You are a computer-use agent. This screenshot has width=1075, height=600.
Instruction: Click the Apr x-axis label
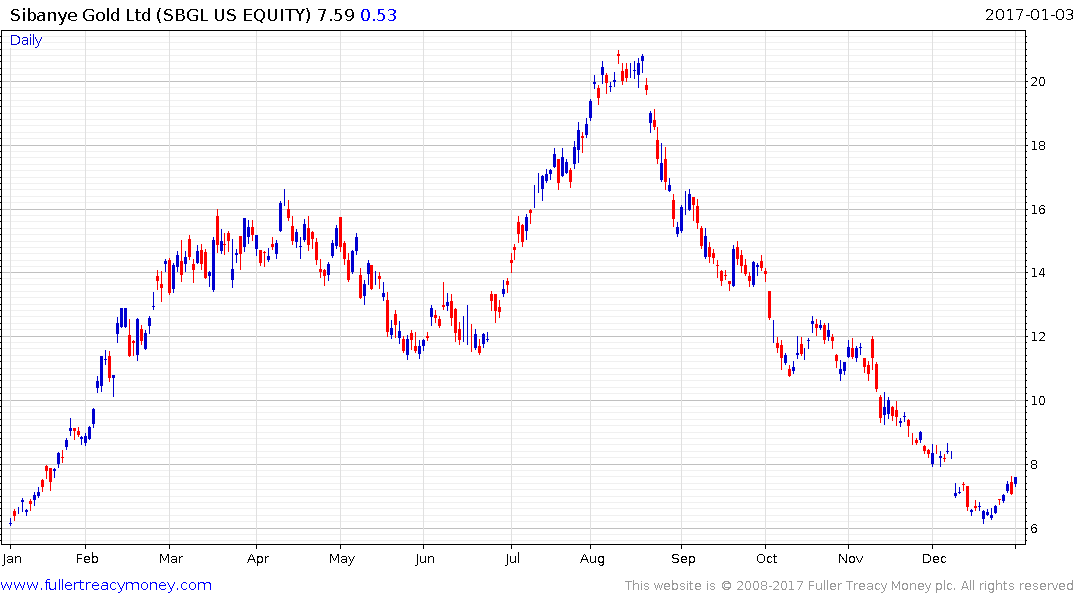click(258, 559)
